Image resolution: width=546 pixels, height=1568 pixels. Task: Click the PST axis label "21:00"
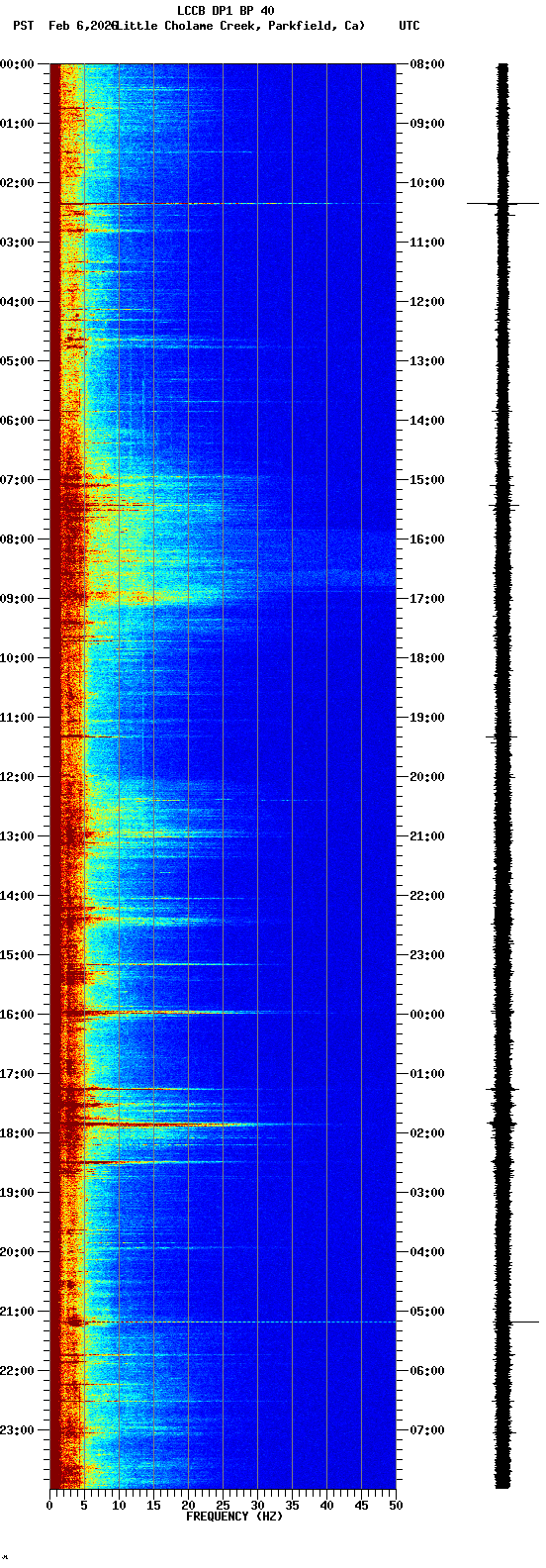(x=16, y=1312)
